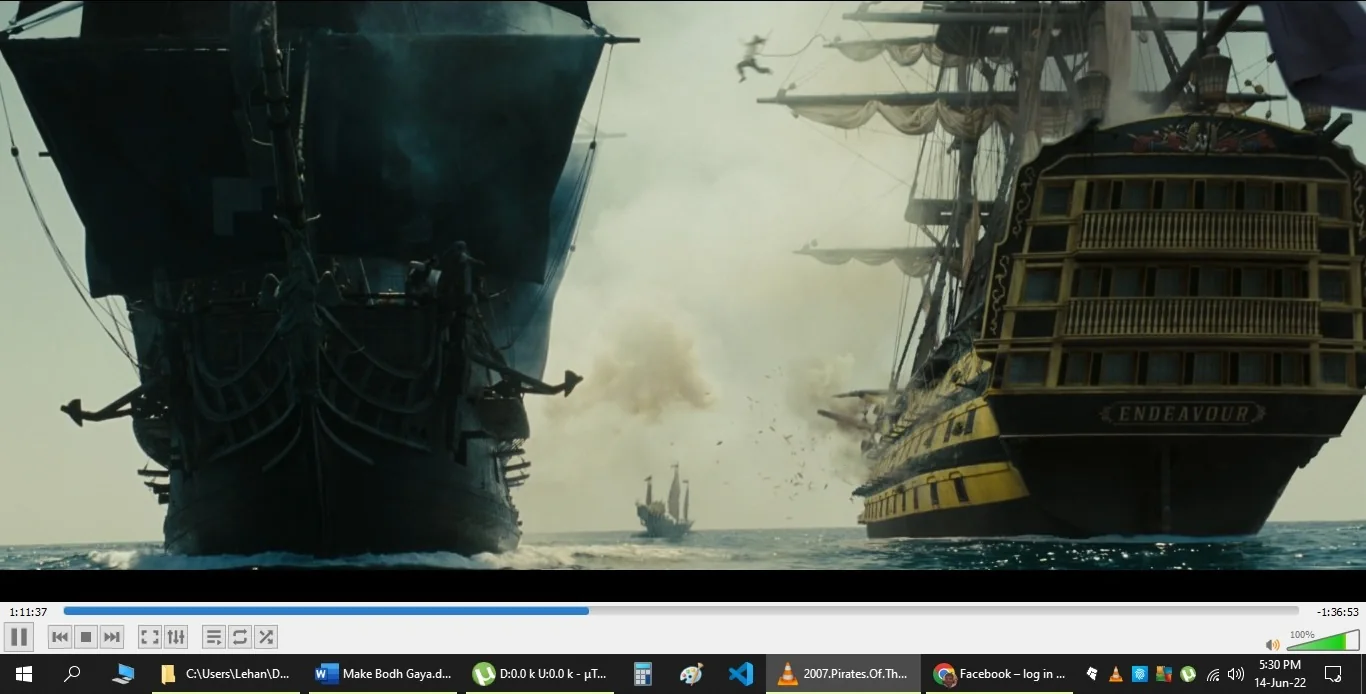Open the Paint taskbar icon
The width and height of the screenshot is (1366, 694).
point(691,674)
